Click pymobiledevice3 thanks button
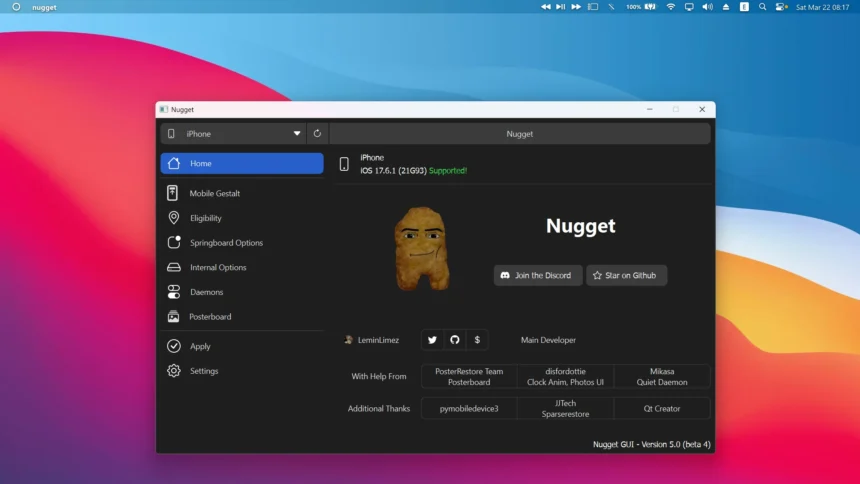 (x=469, y=408)
